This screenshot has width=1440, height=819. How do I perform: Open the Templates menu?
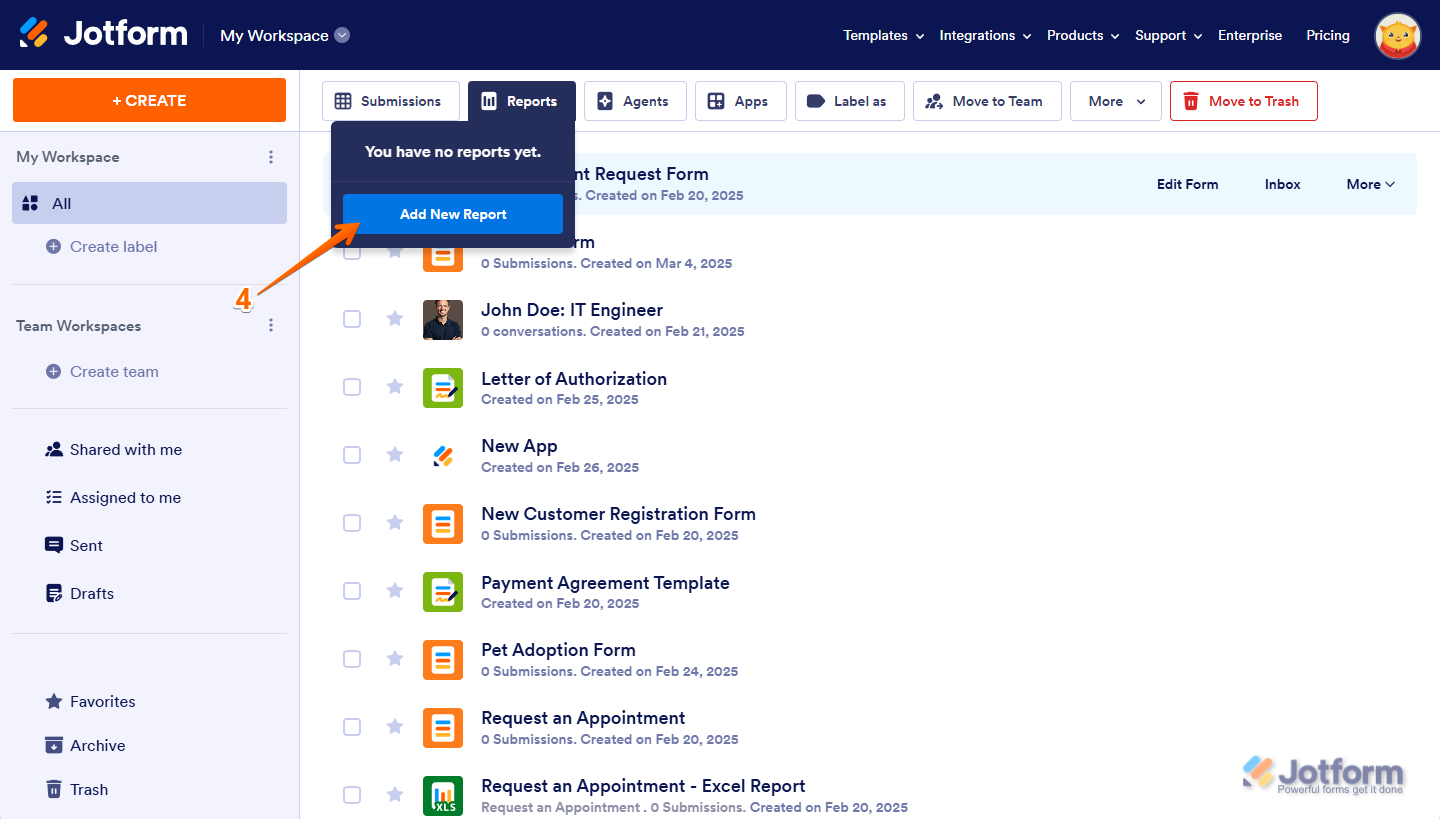pyautogui.click(x=882, y=35)
